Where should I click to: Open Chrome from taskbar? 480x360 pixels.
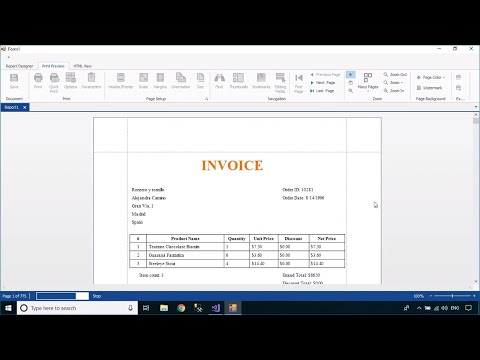pyautogui.click(x=181, y=308)
